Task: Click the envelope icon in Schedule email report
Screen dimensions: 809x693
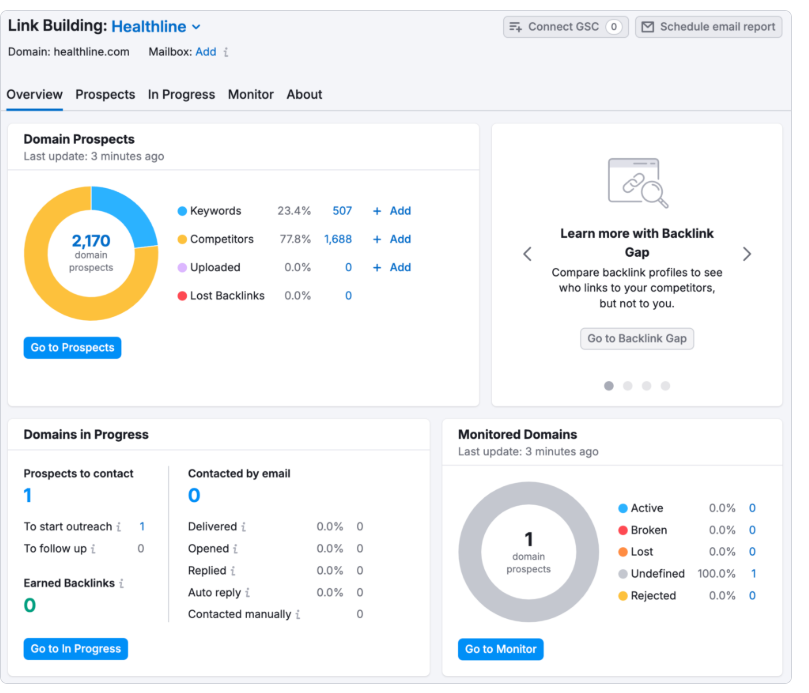Action: tap(648, 27)
